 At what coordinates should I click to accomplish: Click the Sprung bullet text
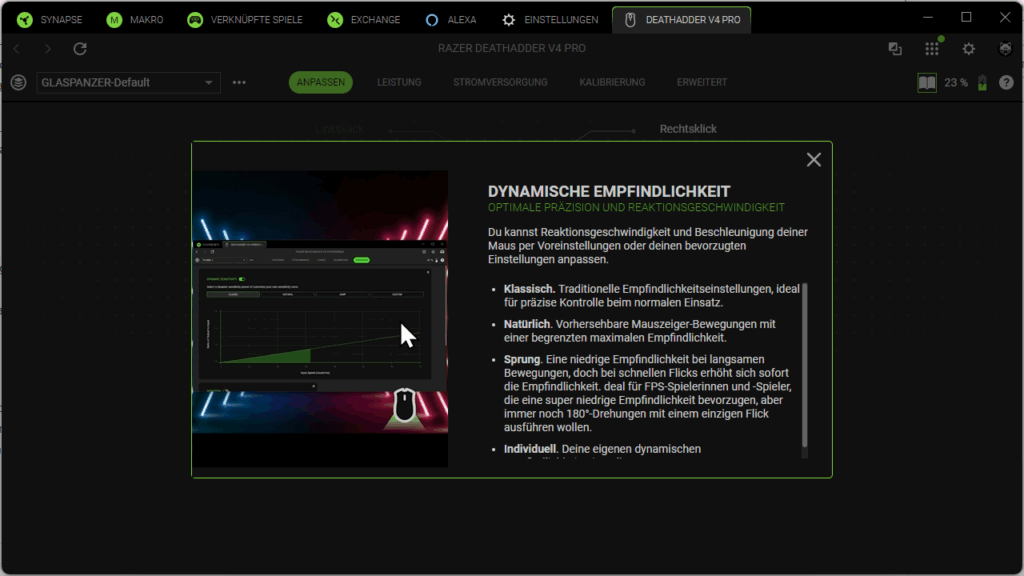click(647, 393)
